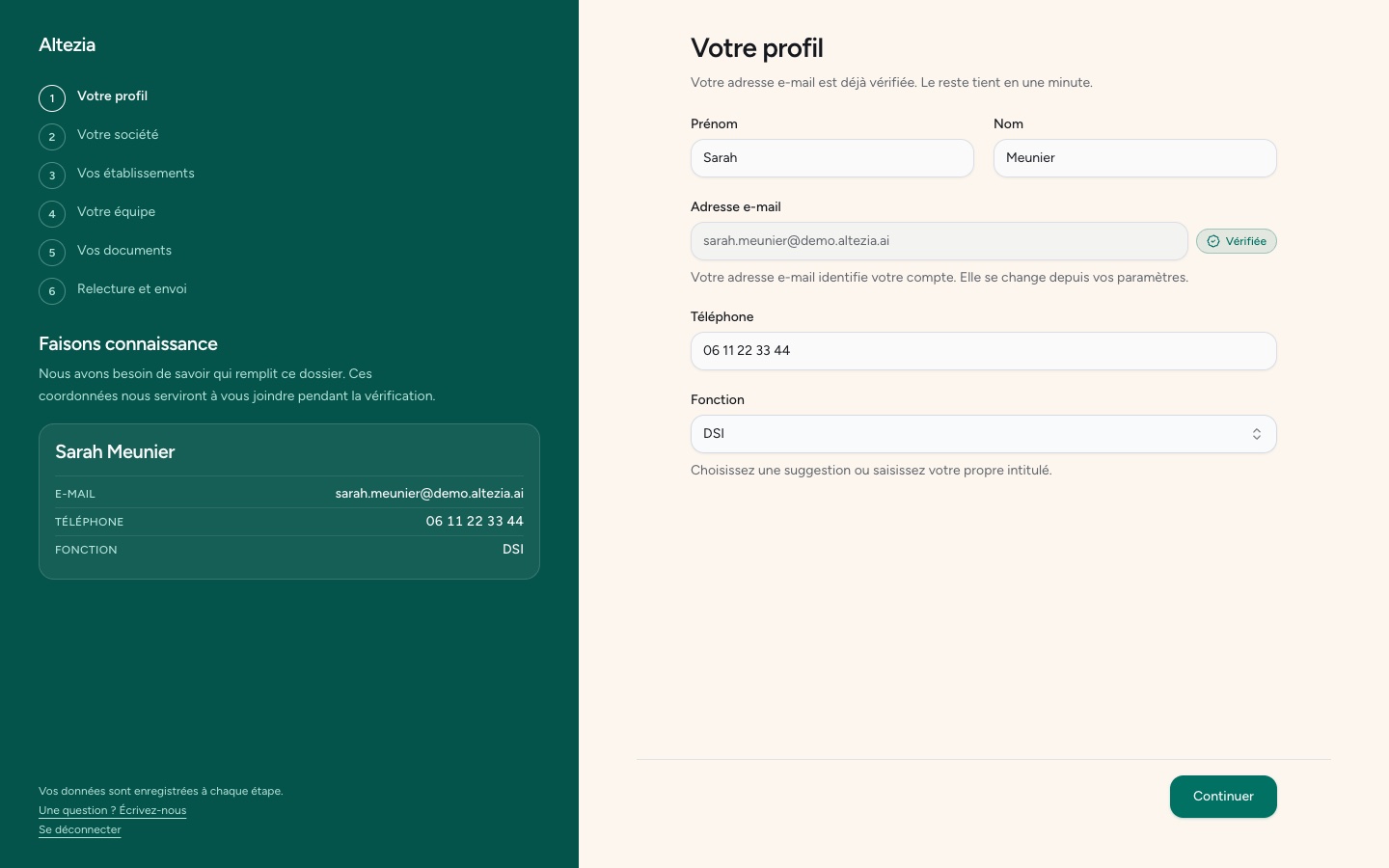
Task: Click the phone number in the summary card
Action: pyautogui.click(x=475, y=522)
